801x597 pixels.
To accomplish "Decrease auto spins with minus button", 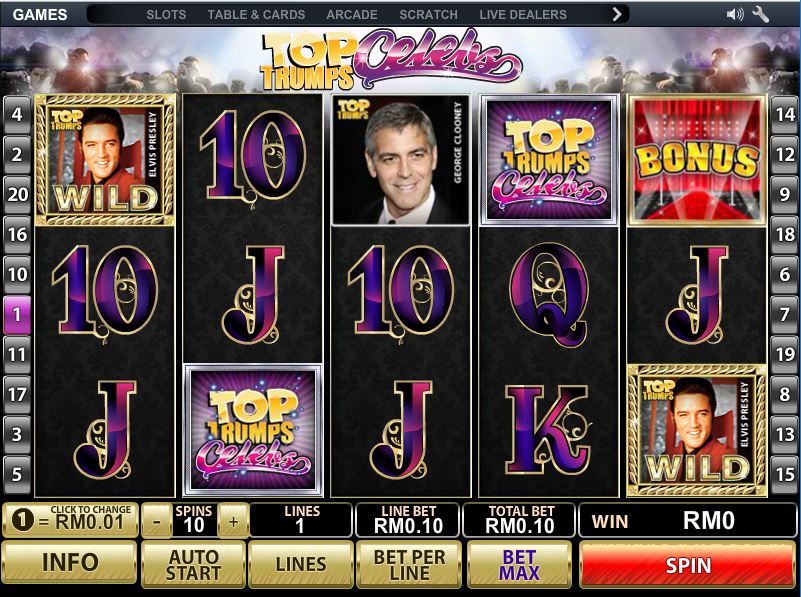I will [157, 521].
